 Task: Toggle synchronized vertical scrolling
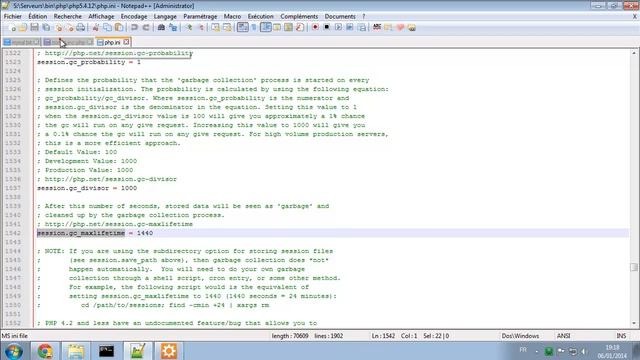click(x=215, y=27)
